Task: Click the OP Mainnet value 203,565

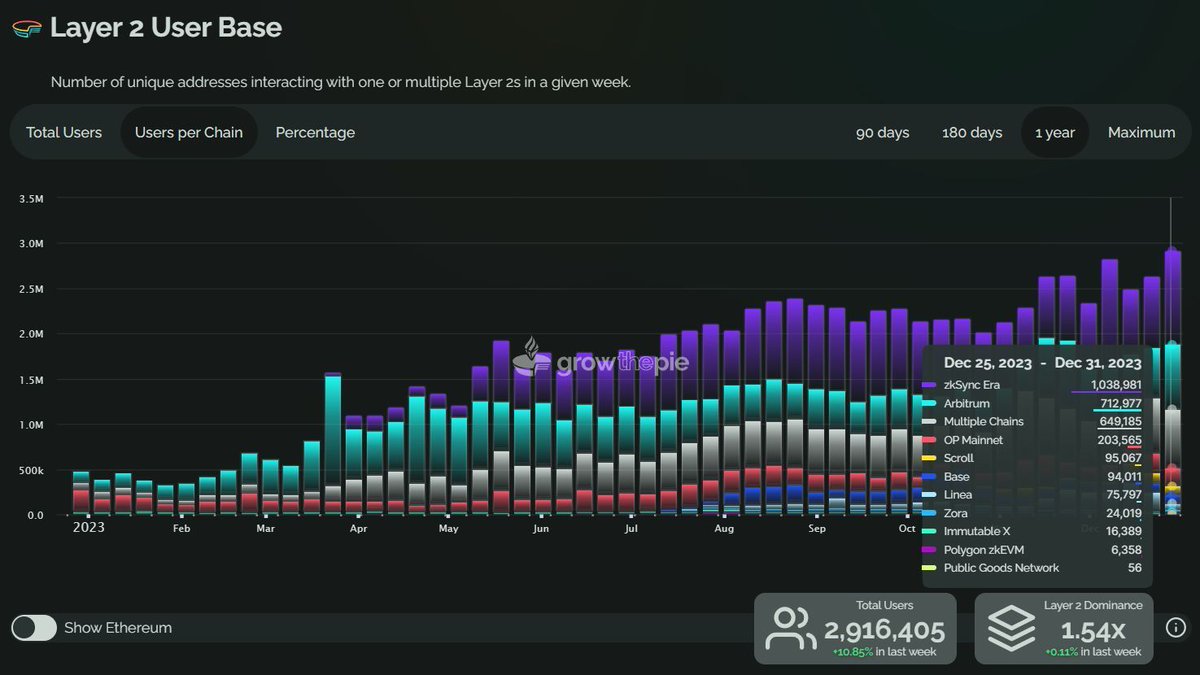Action: (1118, 440)
